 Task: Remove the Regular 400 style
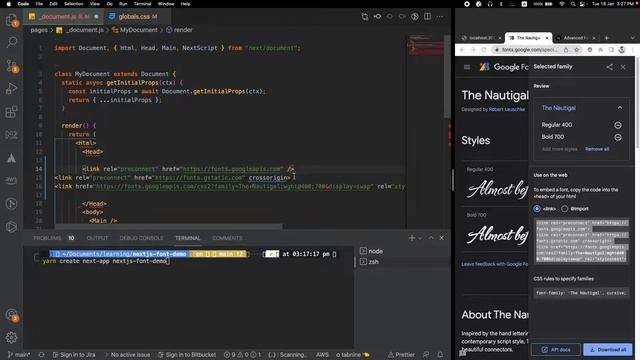[618, 125]
